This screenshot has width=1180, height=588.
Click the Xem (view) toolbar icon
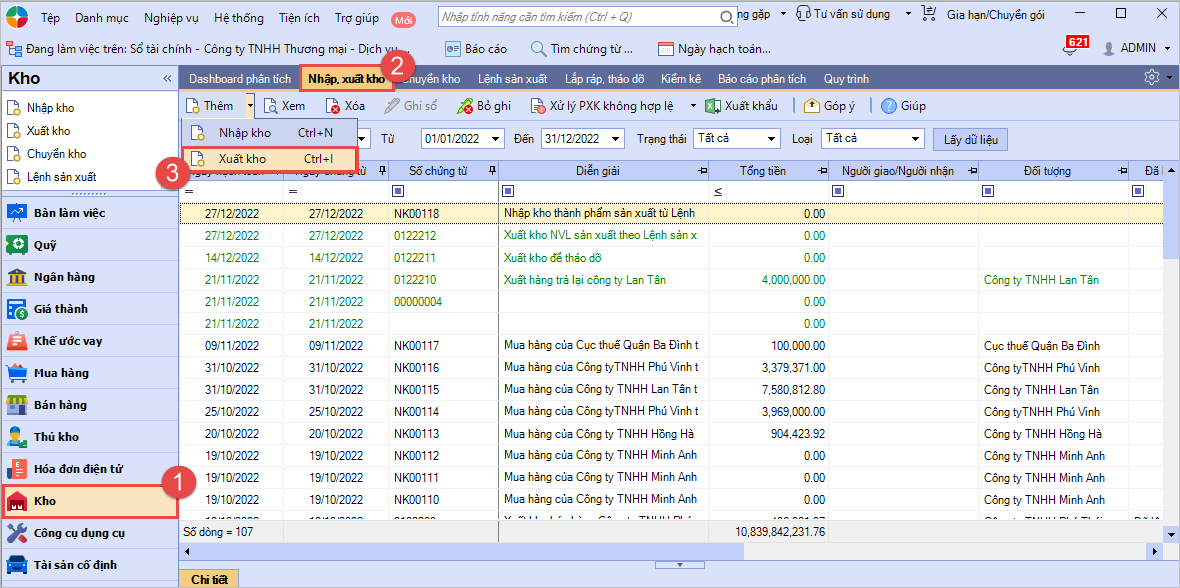tap(270, 106)
